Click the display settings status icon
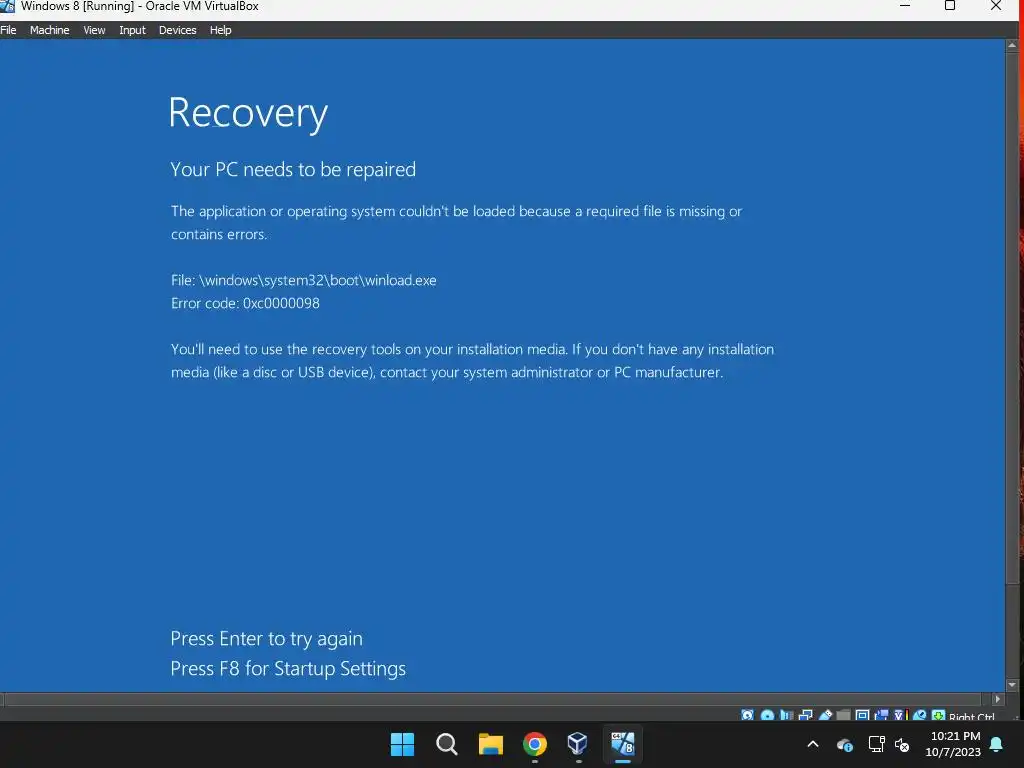1024x768 pixels. (862, 715)
